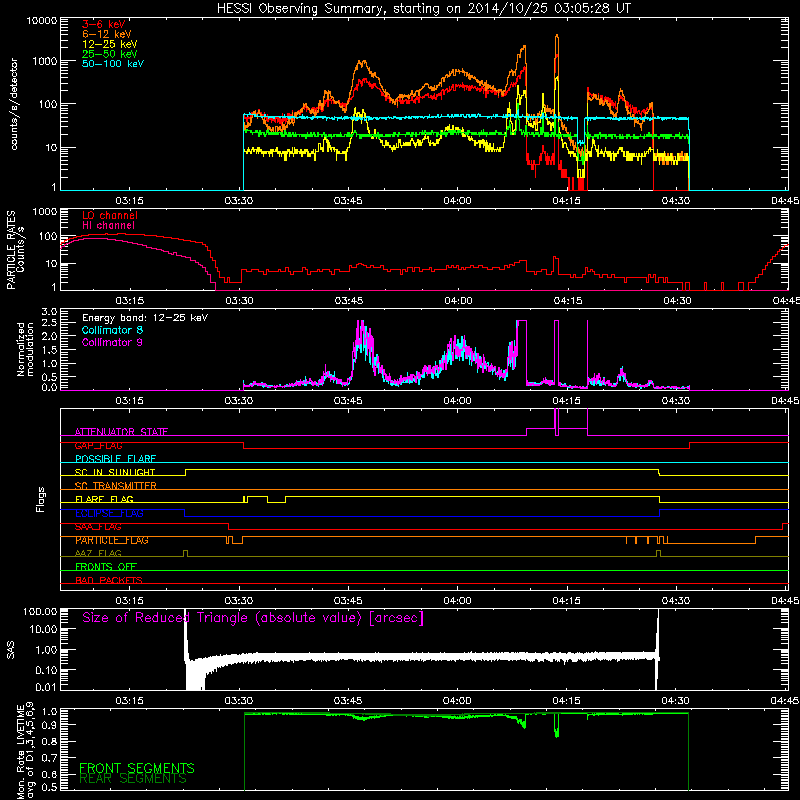Image resolution: width=800 pixels, height=800 pixels.
Task: Click the FRONTS_OFF flag label
Action: coord(106,567)
